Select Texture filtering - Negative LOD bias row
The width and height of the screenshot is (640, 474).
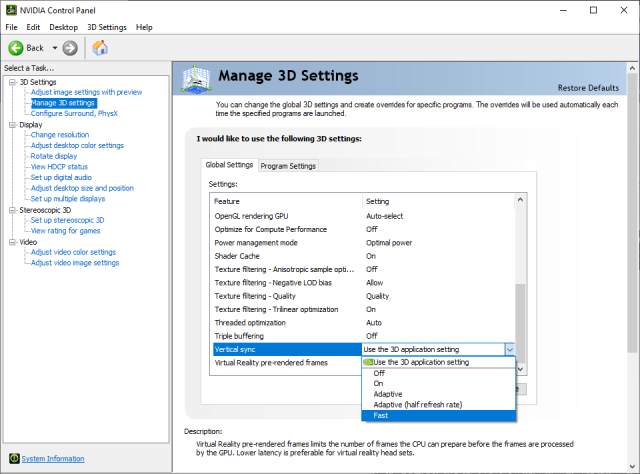tap(364, 283)
